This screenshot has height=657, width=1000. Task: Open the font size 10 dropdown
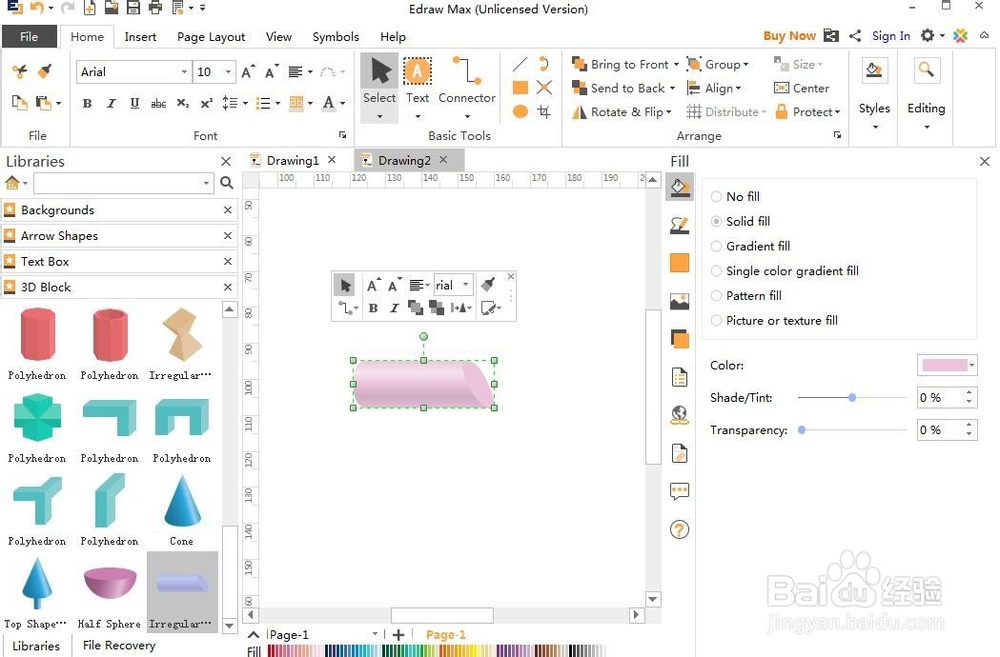pos(228,71)
